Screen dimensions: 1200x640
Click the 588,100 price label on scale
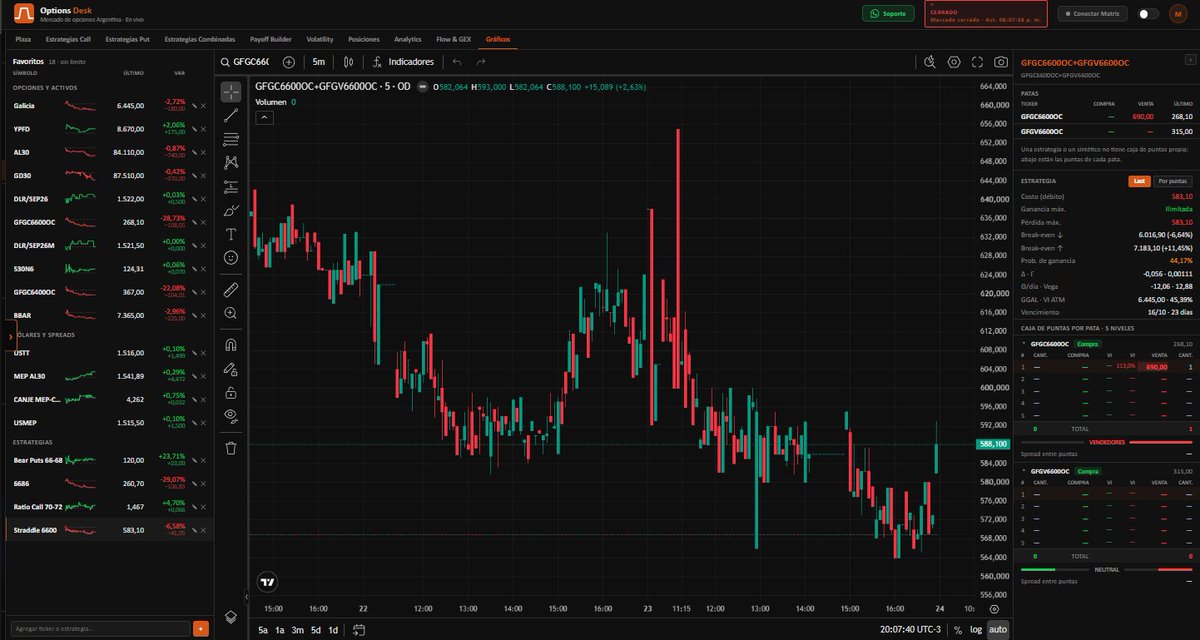(x=993, y=444)
